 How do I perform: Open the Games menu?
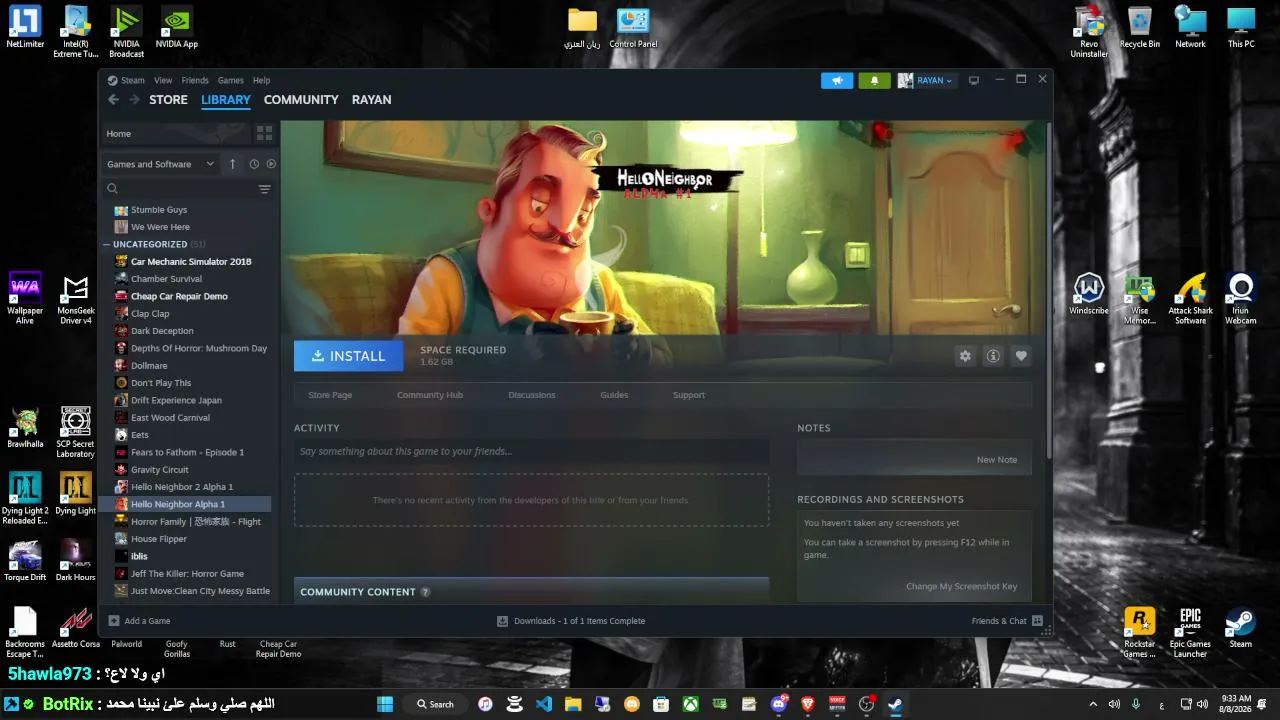pos(231,80)
